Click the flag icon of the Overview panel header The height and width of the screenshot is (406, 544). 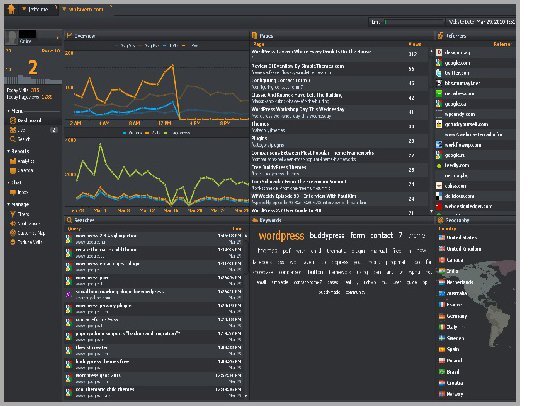pyautogui.click(x=69, y=36)
